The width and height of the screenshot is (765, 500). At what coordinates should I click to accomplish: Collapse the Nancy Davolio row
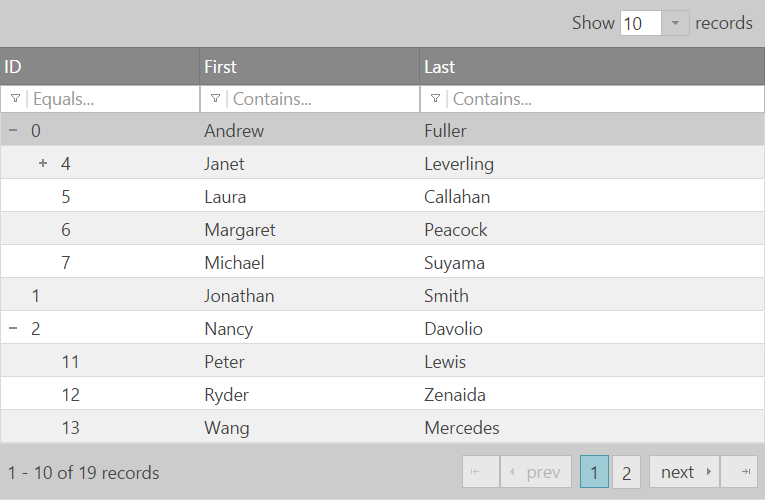13,329
